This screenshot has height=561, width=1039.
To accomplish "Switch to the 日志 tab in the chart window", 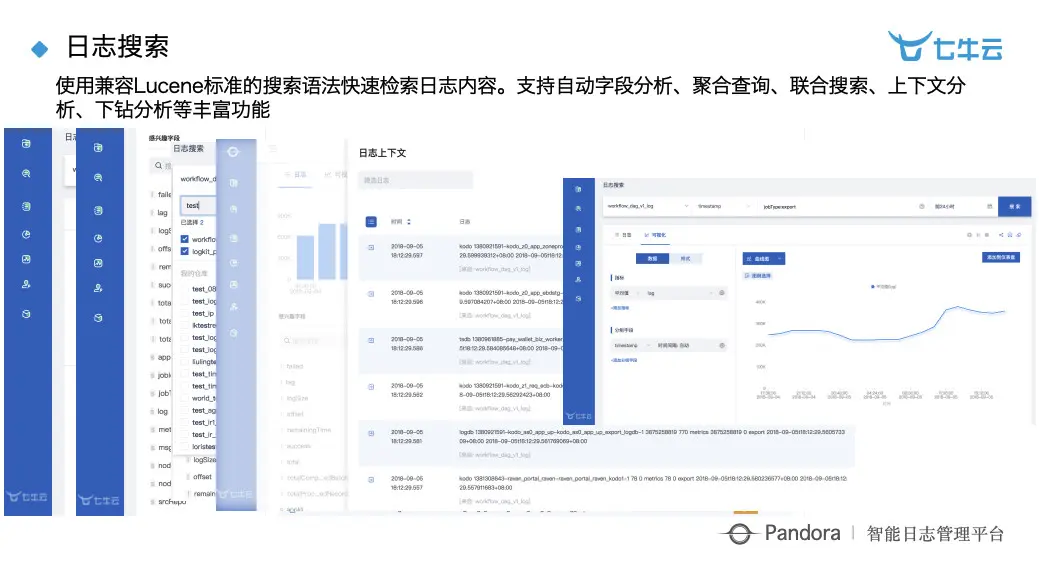I will point(624,235).
